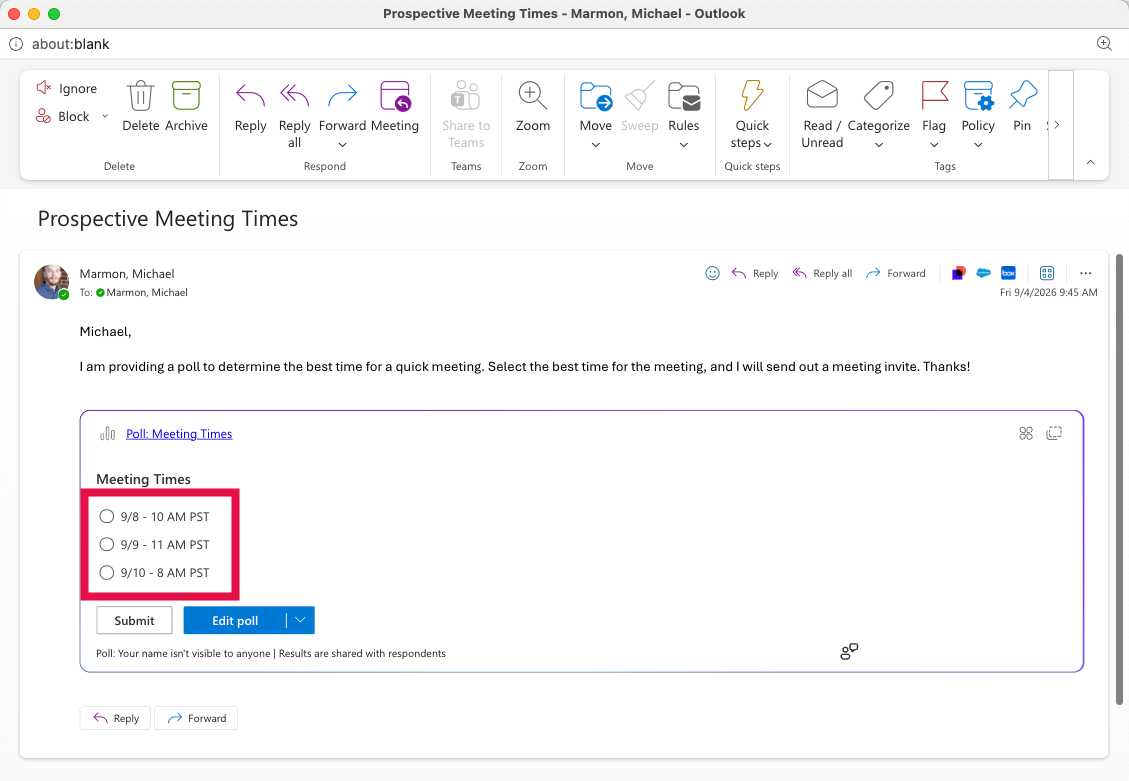Click the Categorize tag icon
Image resolution: width=1129 pixels, height=781 pixels.
pos(878,95)
